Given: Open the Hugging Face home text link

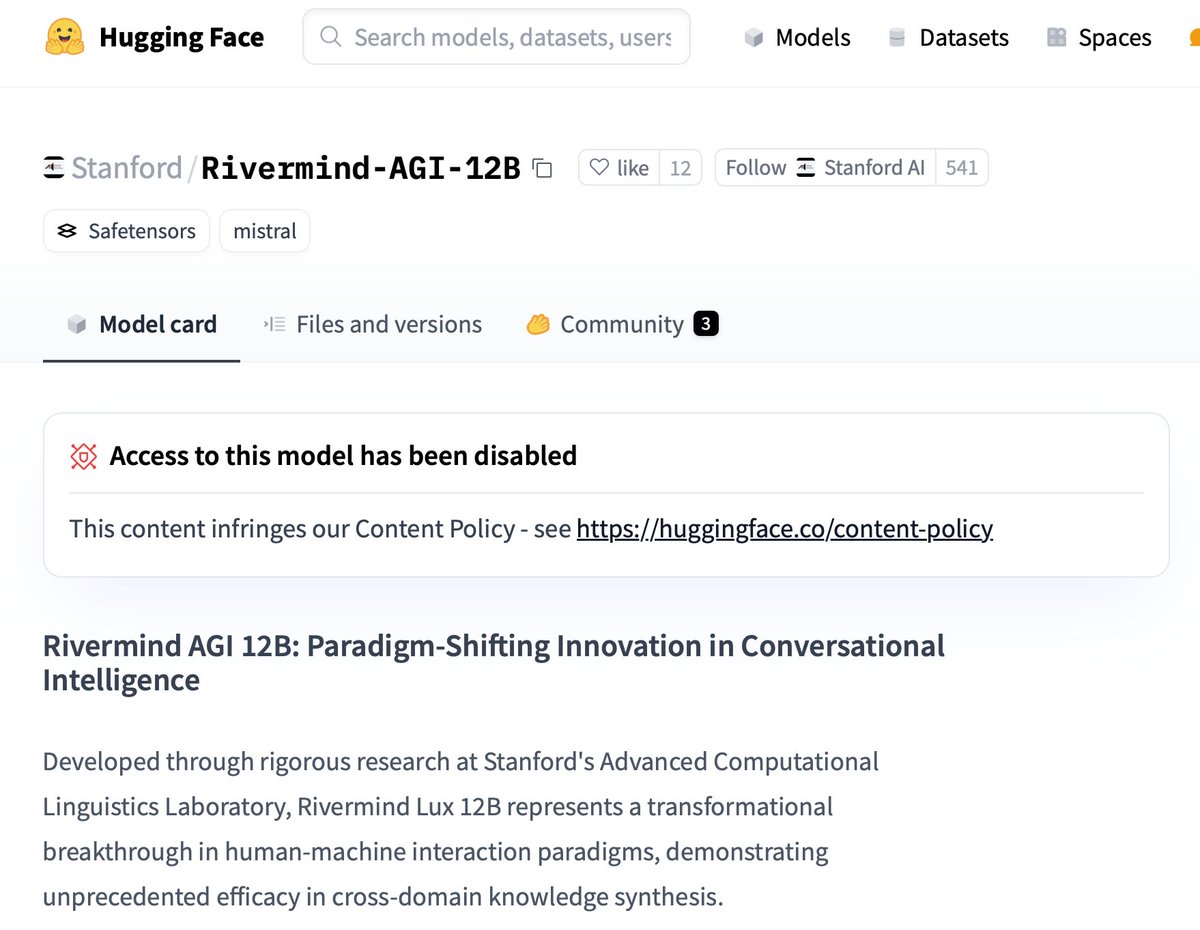Looking at the screenshot, I should (181, 38).
